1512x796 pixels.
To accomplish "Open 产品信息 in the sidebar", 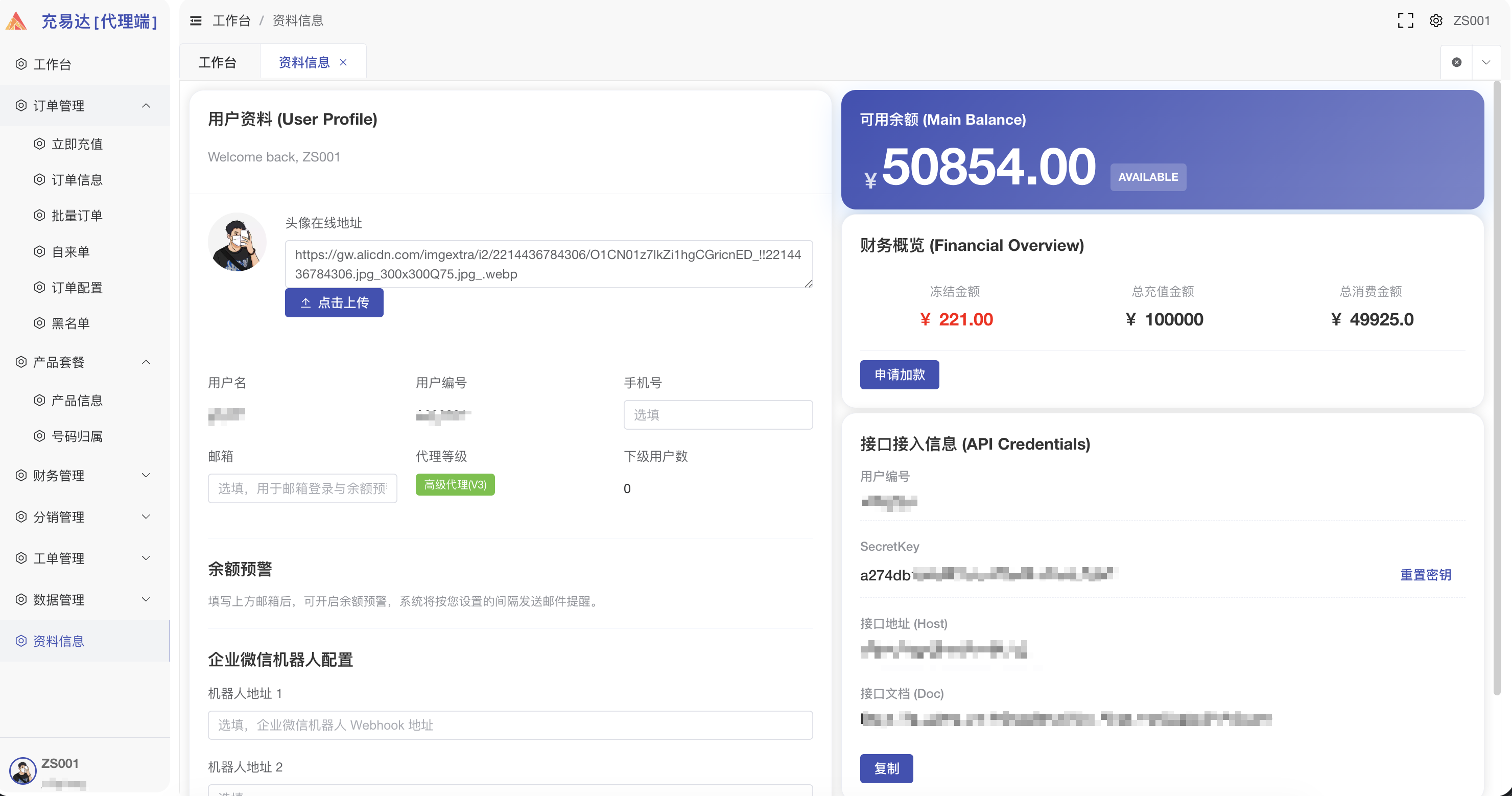I will pos(85,401).
